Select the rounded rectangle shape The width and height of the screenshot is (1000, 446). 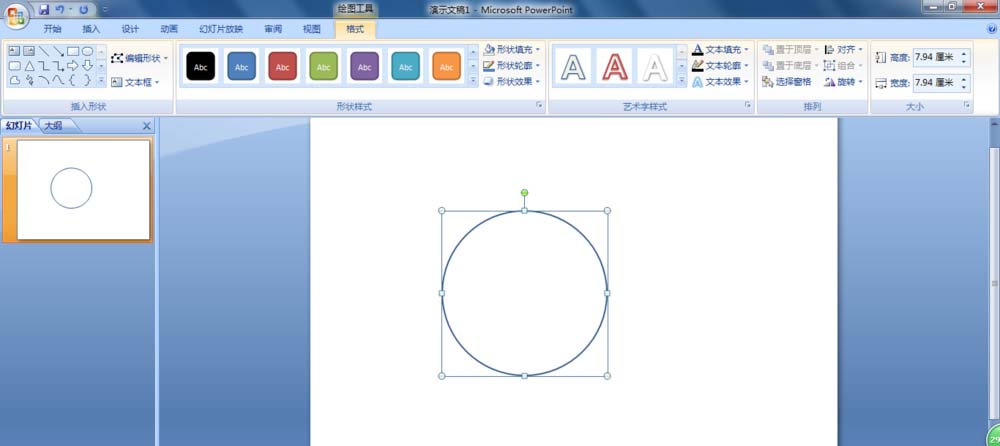pos(14,66)
